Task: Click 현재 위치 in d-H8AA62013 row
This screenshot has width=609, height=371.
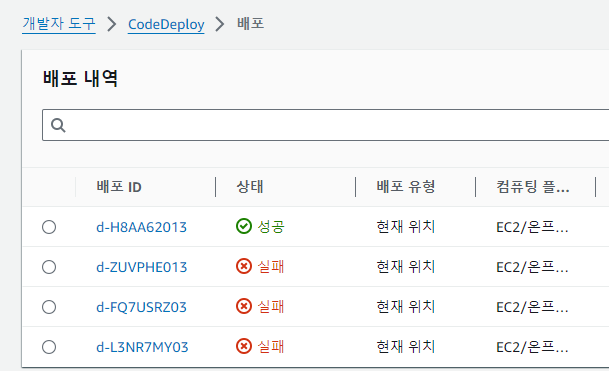Action: (405, 226)
